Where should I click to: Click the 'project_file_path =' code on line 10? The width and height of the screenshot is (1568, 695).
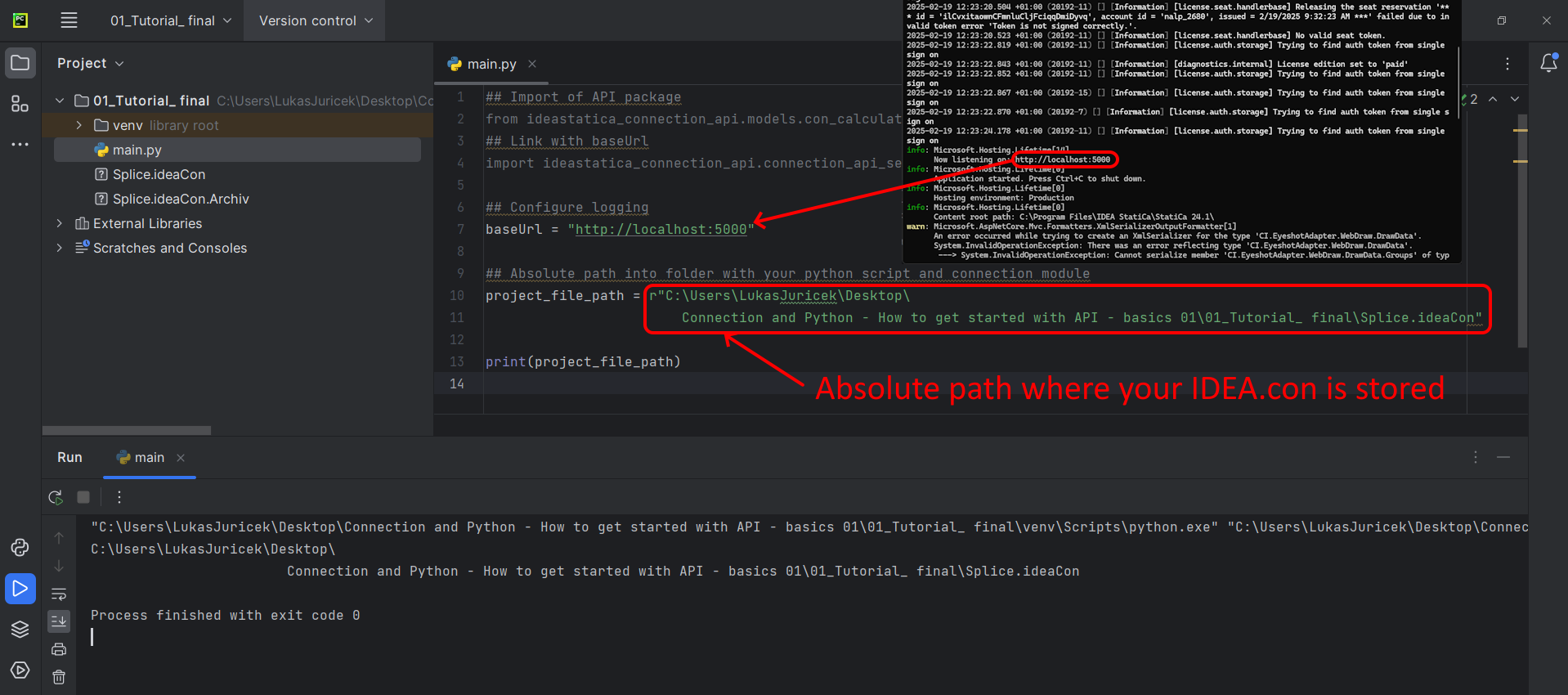click(x=563, y=296)
